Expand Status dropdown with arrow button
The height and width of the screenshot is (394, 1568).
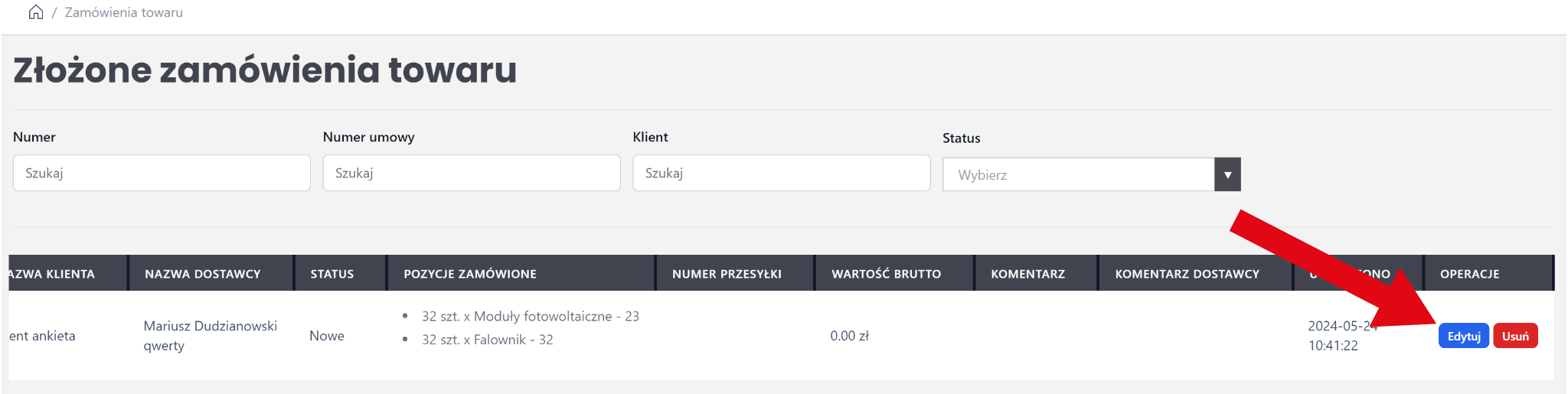(1227, 174)
